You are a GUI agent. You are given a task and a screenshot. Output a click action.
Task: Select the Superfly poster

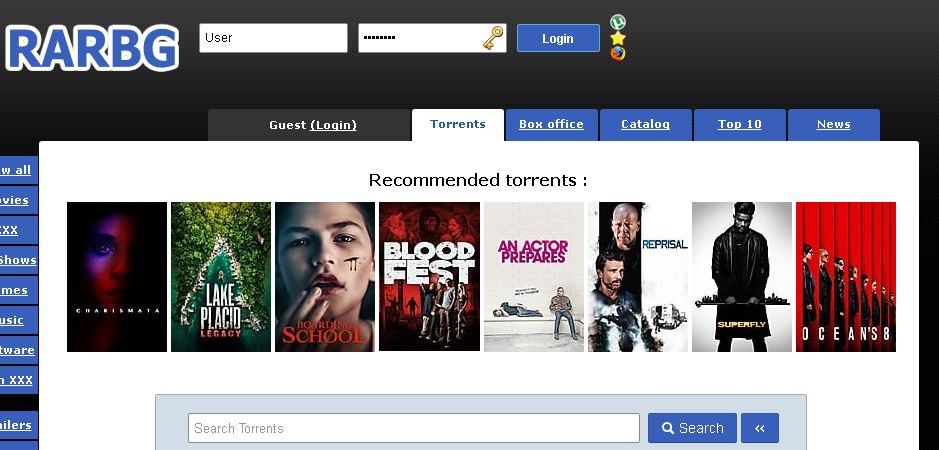[x=742, y=277]
